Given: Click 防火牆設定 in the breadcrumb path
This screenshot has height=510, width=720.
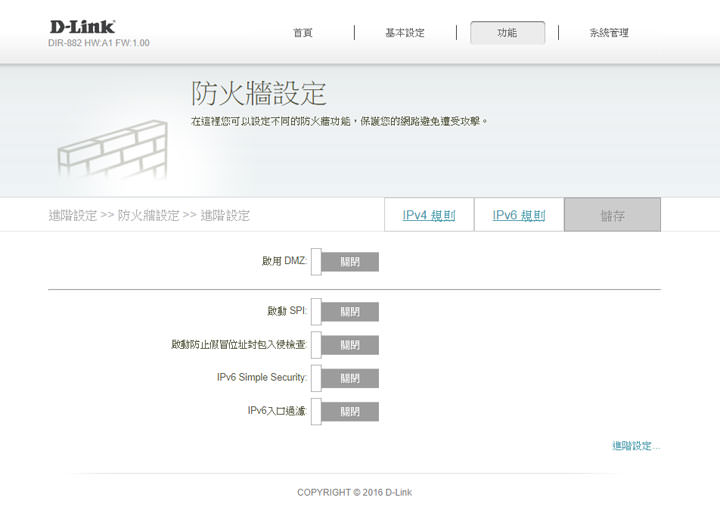Looking at the screenshot, I should point(148,215).
